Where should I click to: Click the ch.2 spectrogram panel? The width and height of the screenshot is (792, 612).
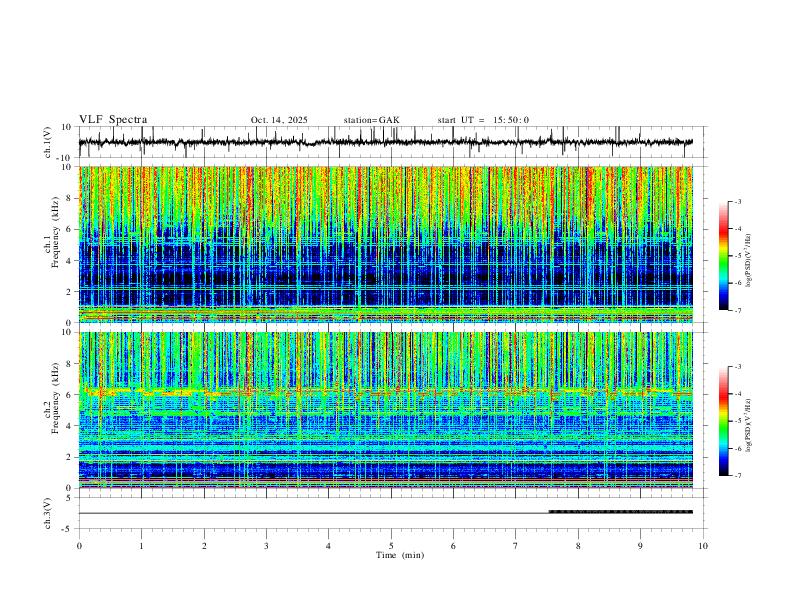click(385, 410)
